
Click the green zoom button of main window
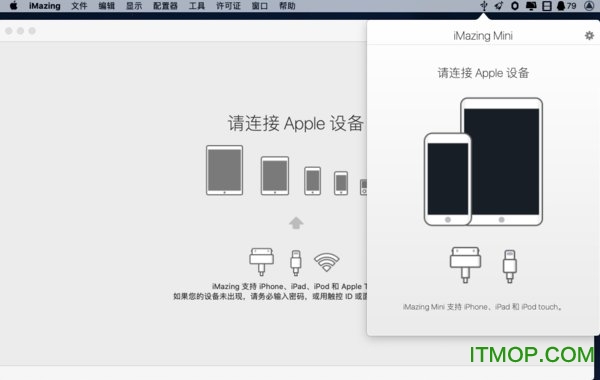[32, 31]
